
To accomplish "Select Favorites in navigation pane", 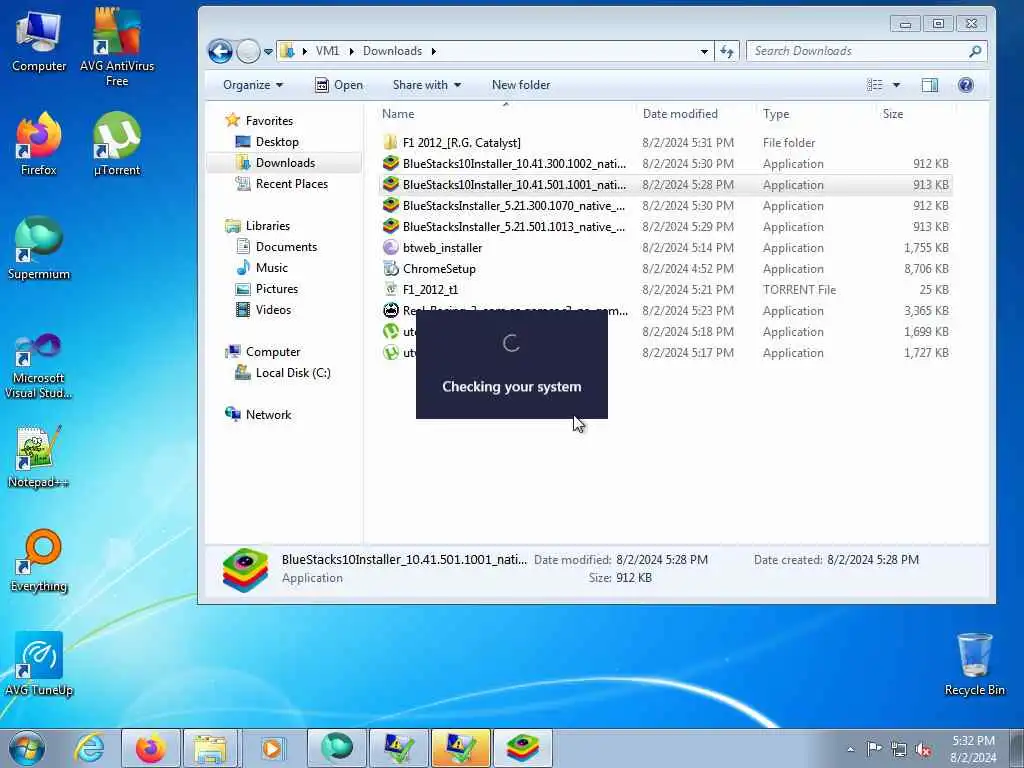I will tap(269, 121).
